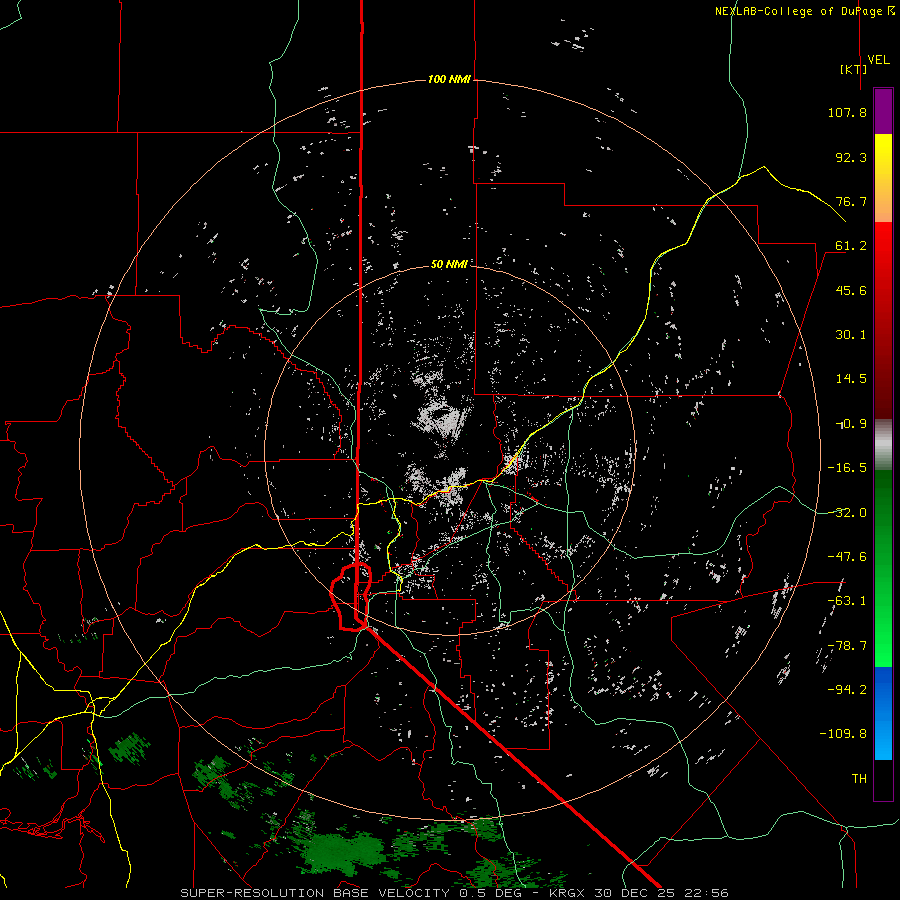Pick the black TH segment of color bar
The height and width of the screenshot is (900, 900).
[883, 780]
